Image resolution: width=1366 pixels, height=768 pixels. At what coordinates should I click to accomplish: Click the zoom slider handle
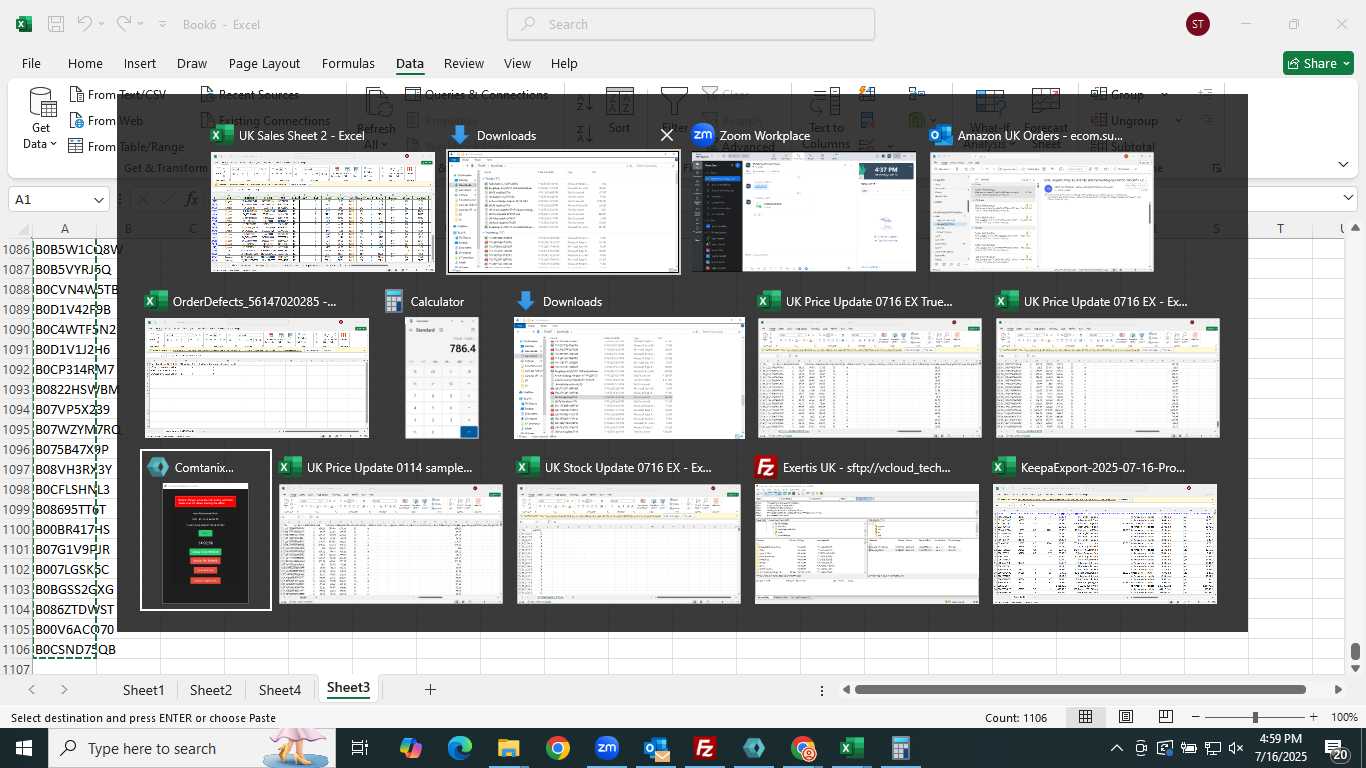pos(1254,717)
